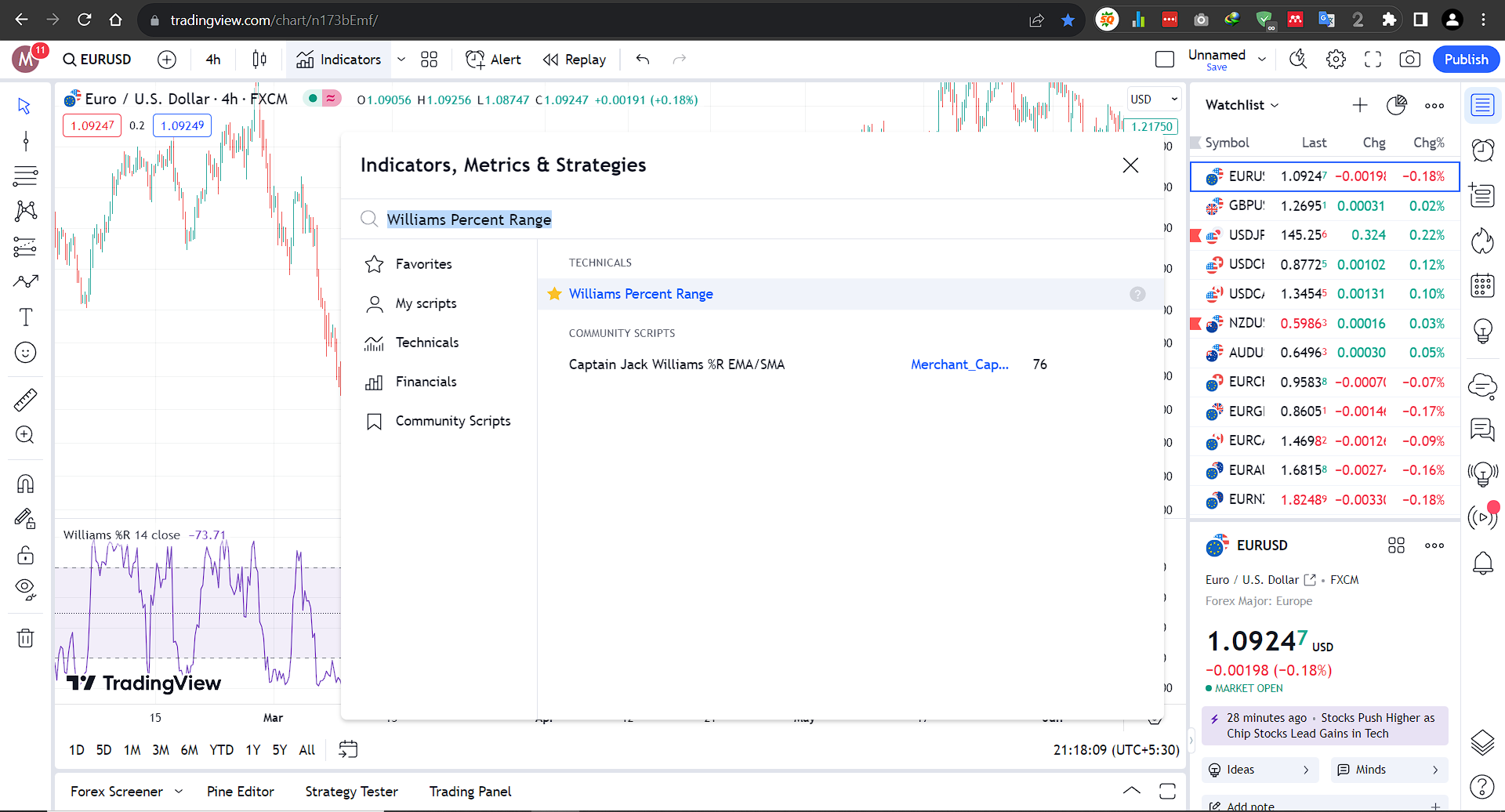Image resolution: width=1505 pixels, height=812 pixels.
Task: Open help for Williams Percent Range
Action: click(1137, 294)
